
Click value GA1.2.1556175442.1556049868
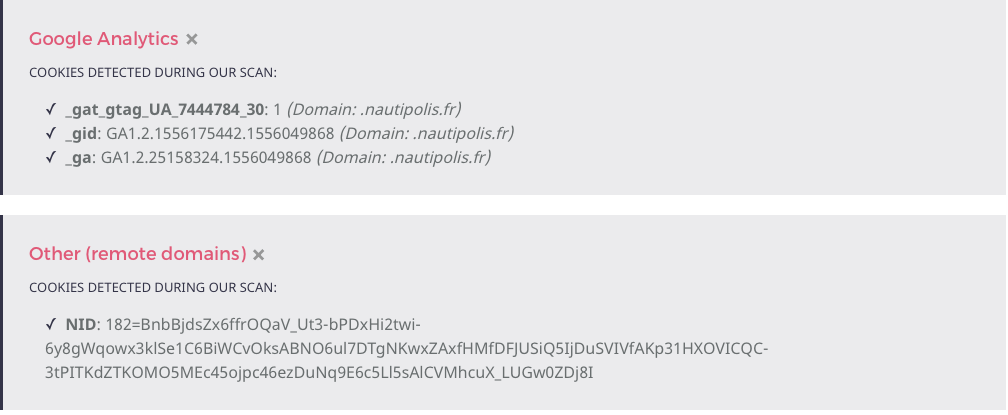coord(219,134)
